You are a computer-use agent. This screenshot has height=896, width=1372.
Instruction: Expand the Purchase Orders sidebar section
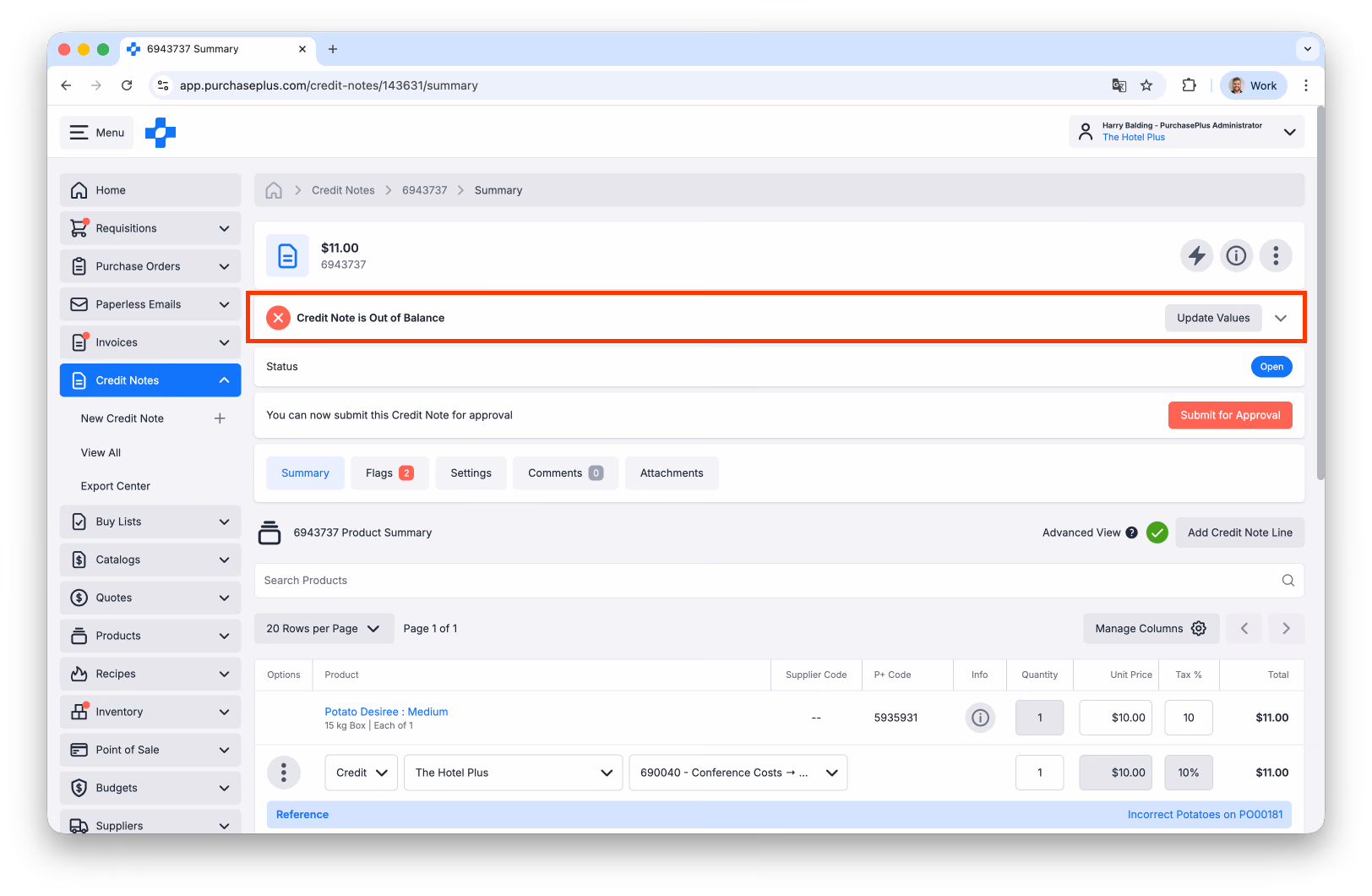[x=150, y=266]
